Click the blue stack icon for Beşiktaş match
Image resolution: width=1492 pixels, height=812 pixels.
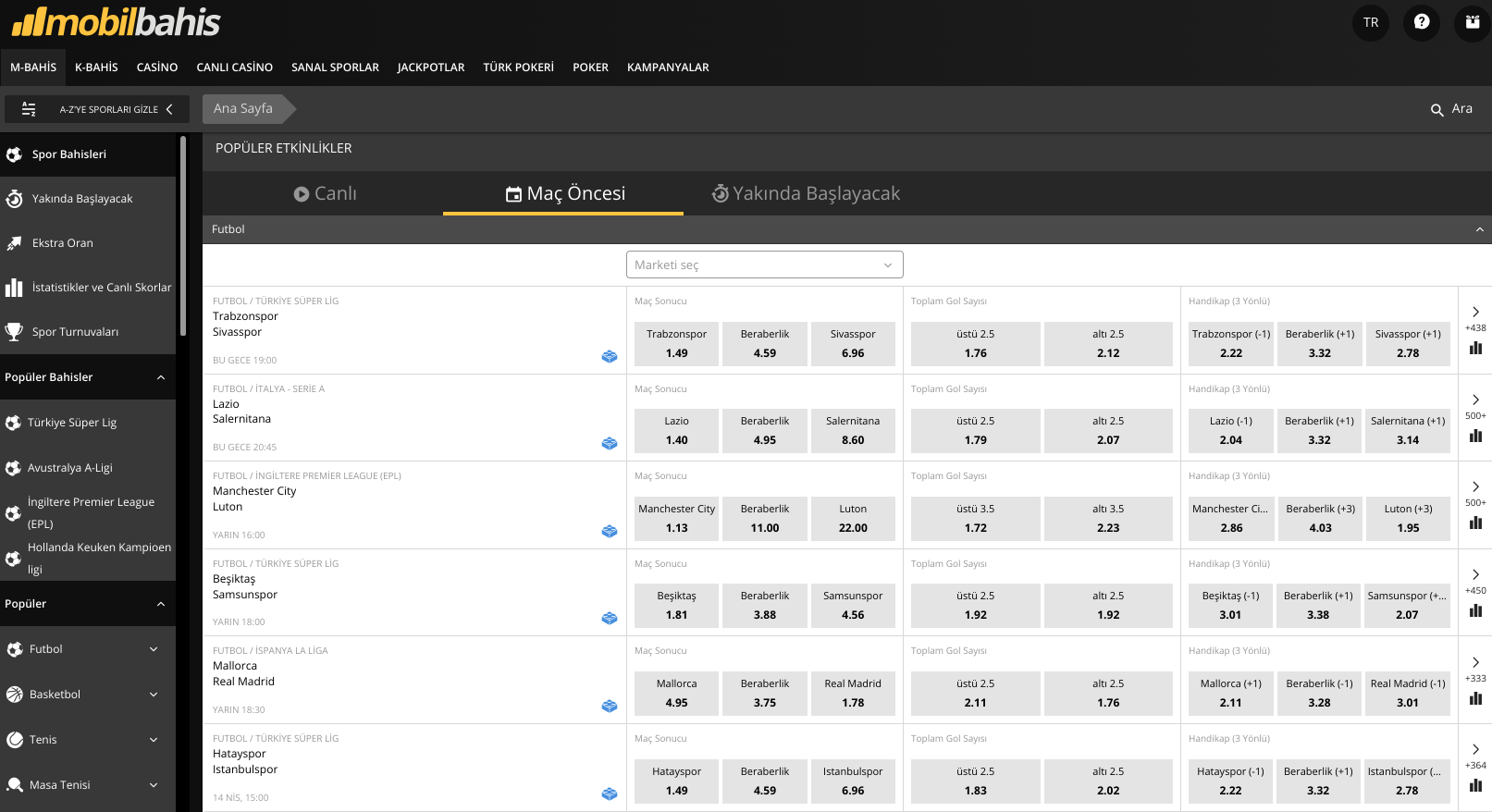coord(610,619)
